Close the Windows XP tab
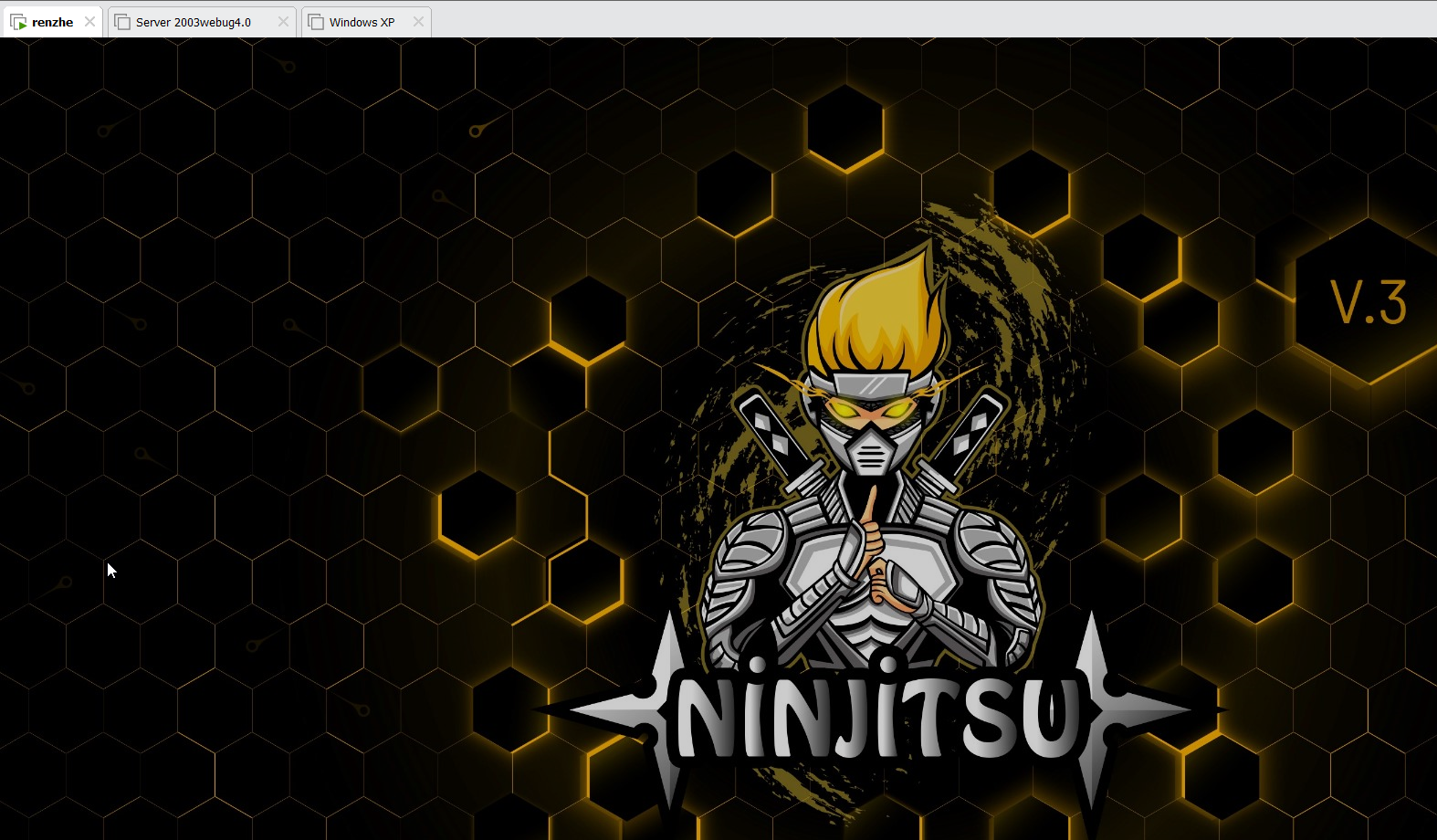 coord(418,22)
